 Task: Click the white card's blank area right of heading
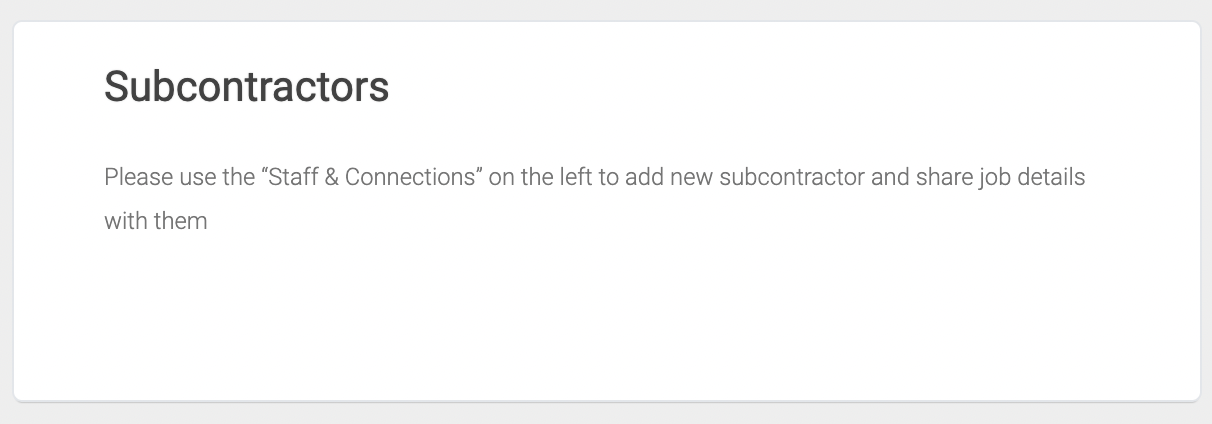(790, 87)
